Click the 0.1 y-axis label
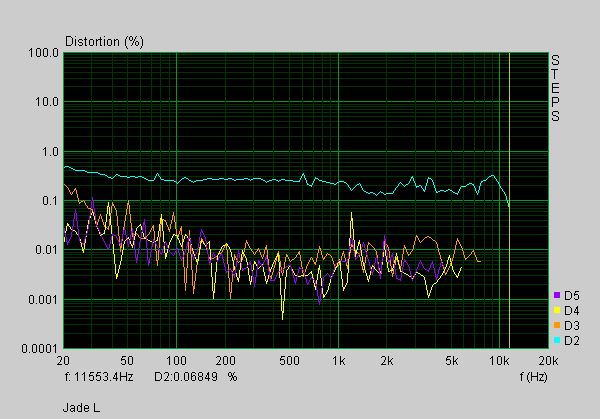Screen dimensions: 600x419 click(x=51, y=201)
